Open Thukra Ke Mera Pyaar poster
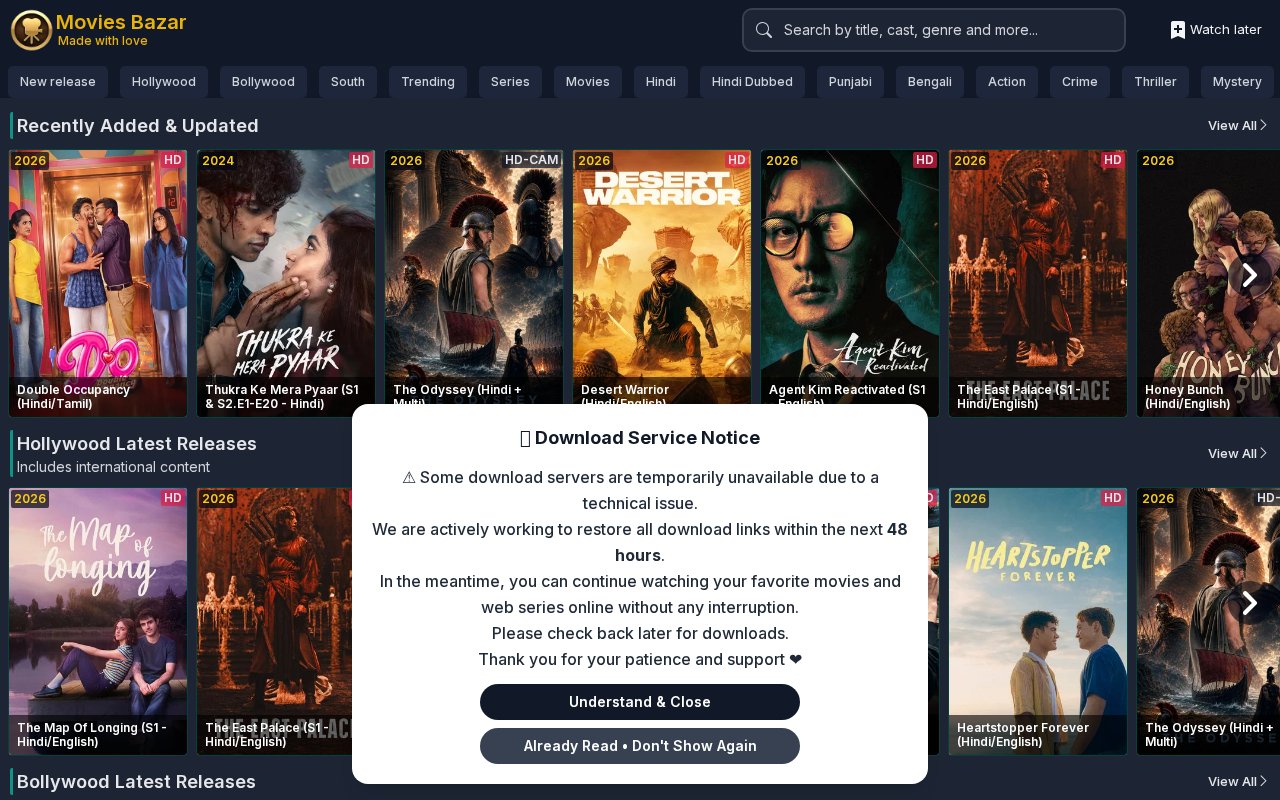 pyautogui.click(x=286, y=283)
